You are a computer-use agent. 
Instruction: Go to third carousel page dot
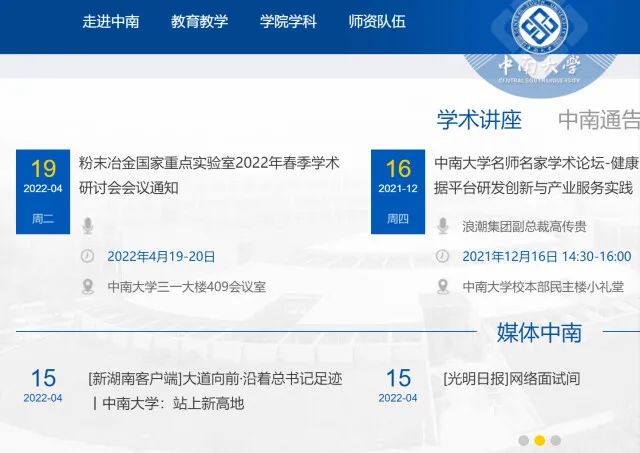(556, 440)
